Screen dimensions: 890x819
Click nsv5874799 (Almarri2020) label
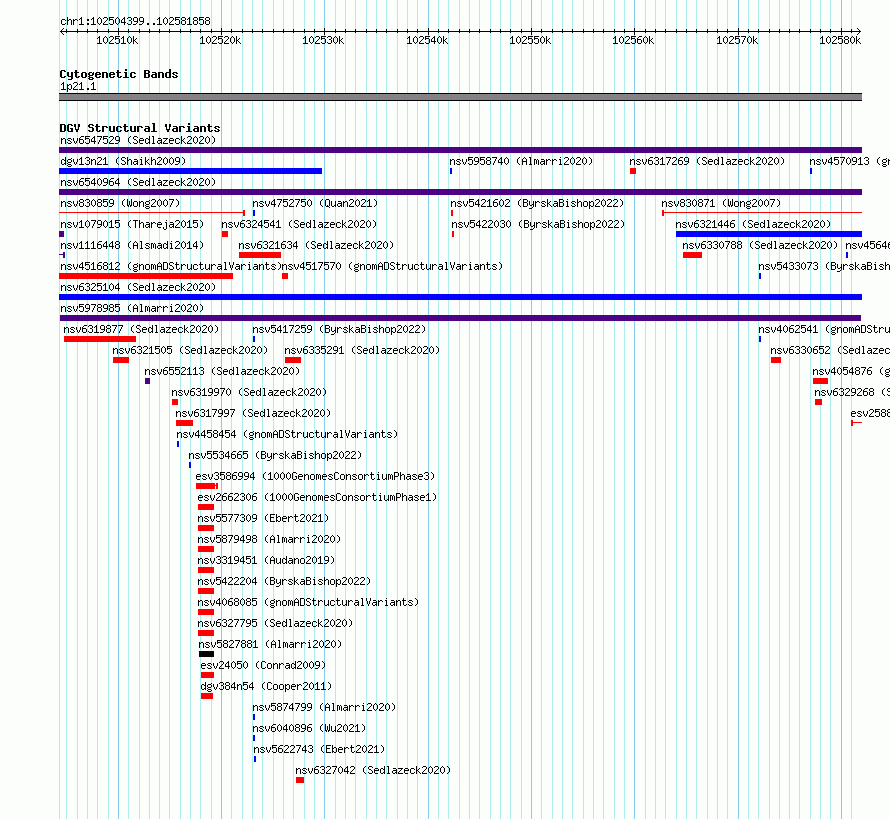324,707
